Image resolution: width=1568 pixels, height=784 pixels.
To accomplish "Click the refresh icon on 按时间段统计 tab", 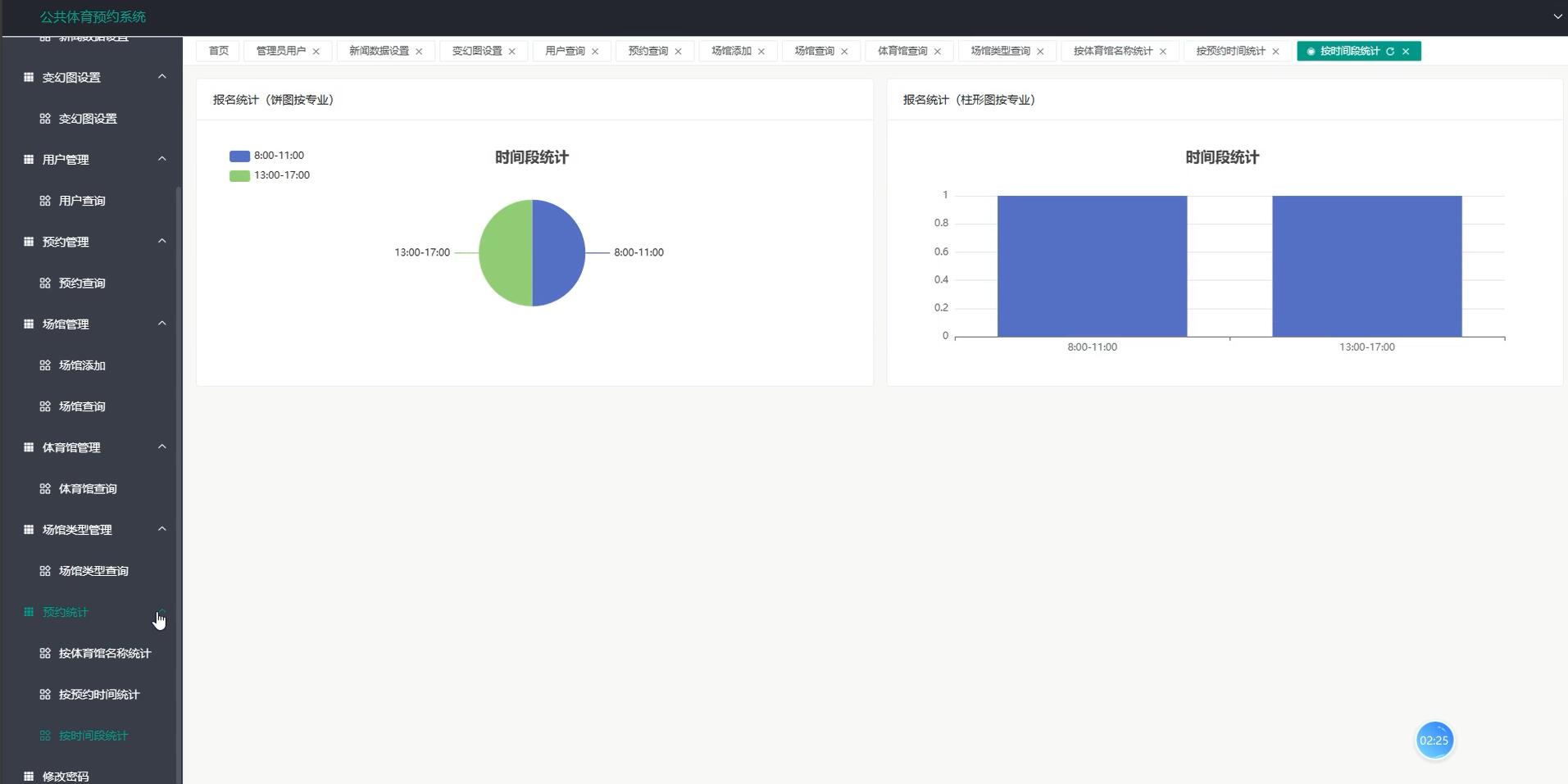I will coord(1391,51).
